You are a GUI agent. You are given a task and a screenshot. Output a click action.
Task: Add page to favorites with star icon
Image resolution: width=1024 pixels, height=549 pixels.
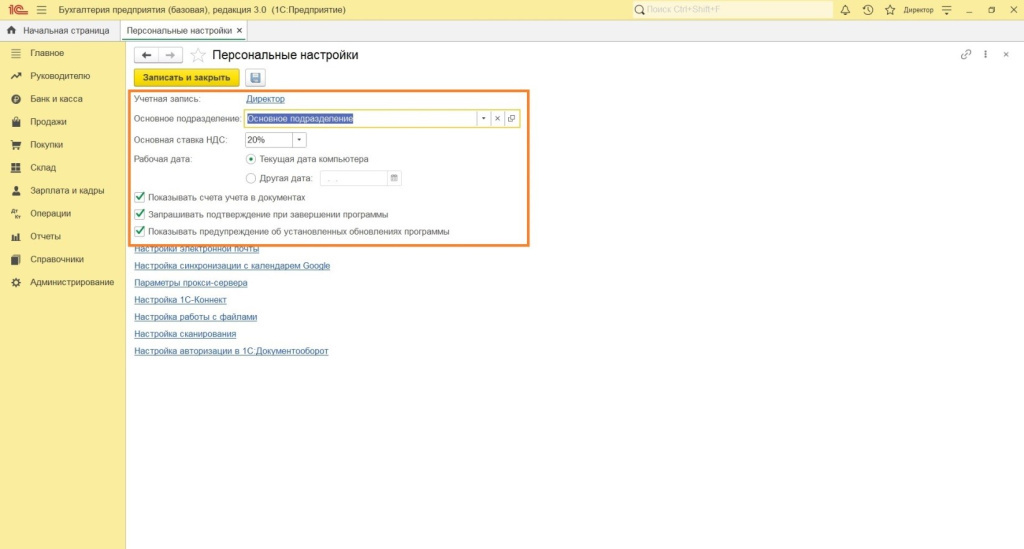pyautogui.click(x=198, y=55)
